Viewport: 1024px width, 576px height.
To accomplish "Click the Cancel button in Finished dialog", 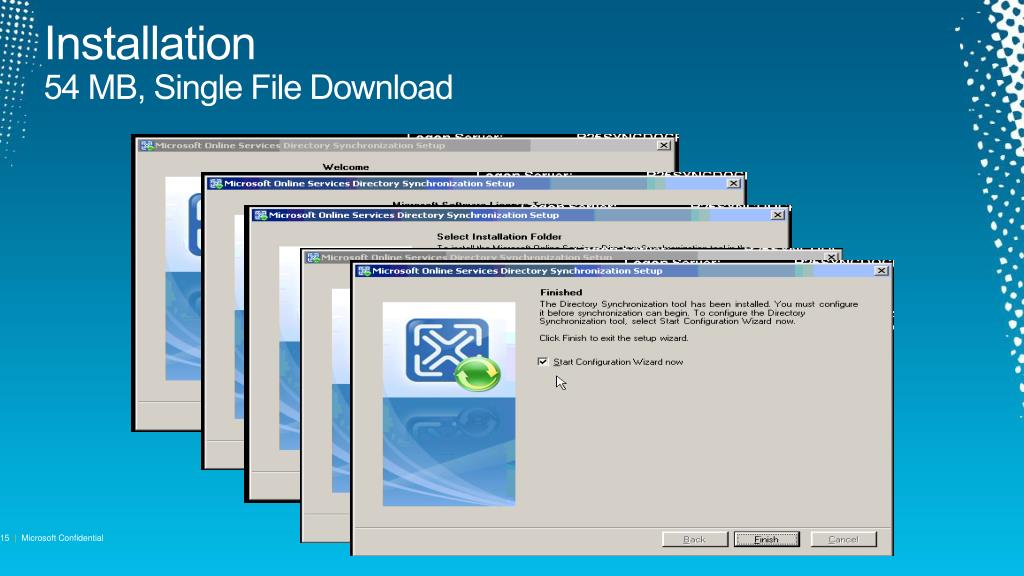I will click(843, 539).
